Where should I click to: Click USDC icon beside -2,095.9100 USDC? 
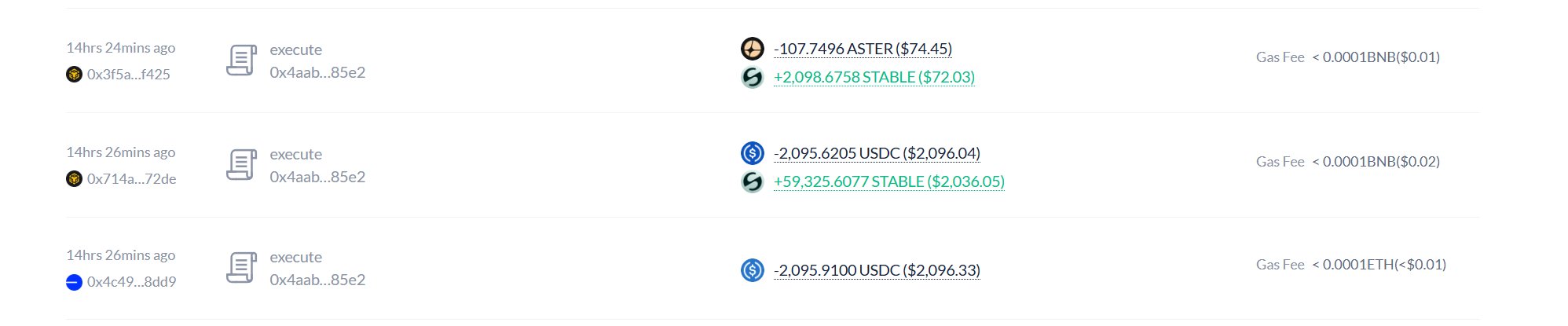tap(752, 270)
